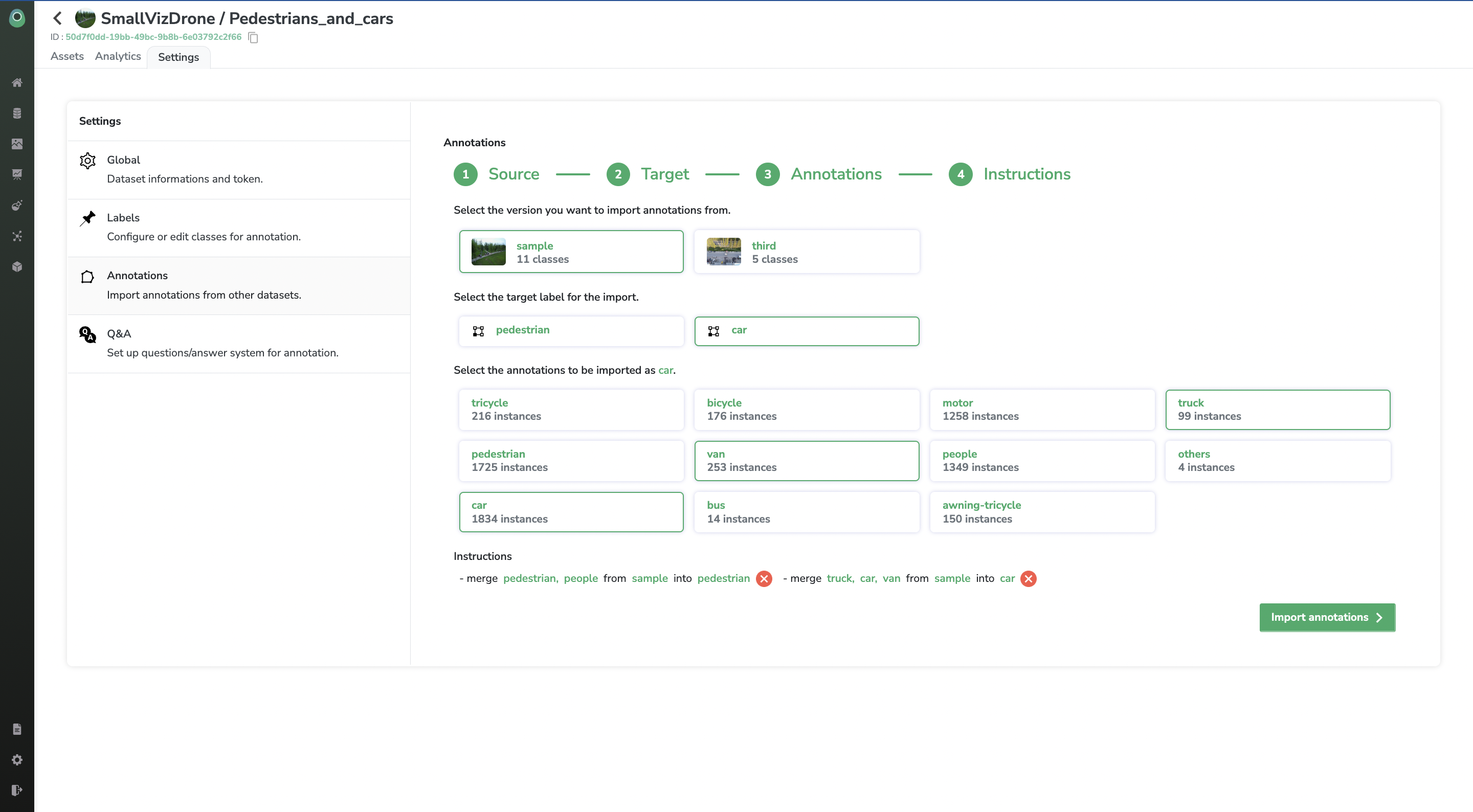Click the logout icon at sidebar bottom
Screen dimensions: 1473x812
[x=17, y=790]
